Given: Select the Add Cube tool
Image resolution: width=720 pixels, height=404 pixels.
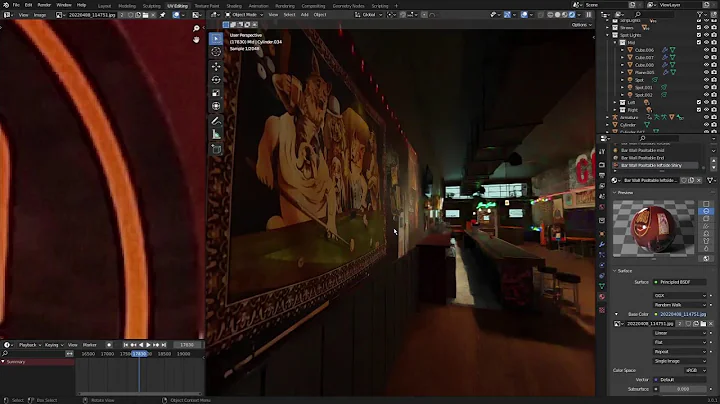Looking at the screenshot, I should [216, 149].
